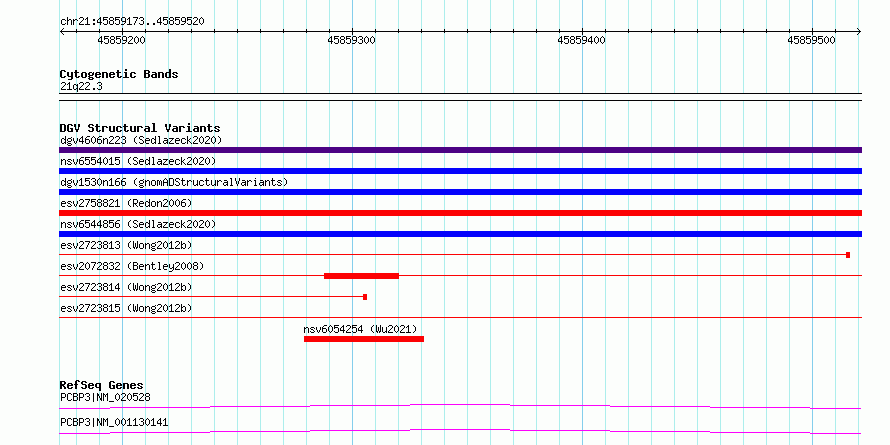
Task: Select the red nsv6054254 variant bar
Action: [x=364, y=339]
